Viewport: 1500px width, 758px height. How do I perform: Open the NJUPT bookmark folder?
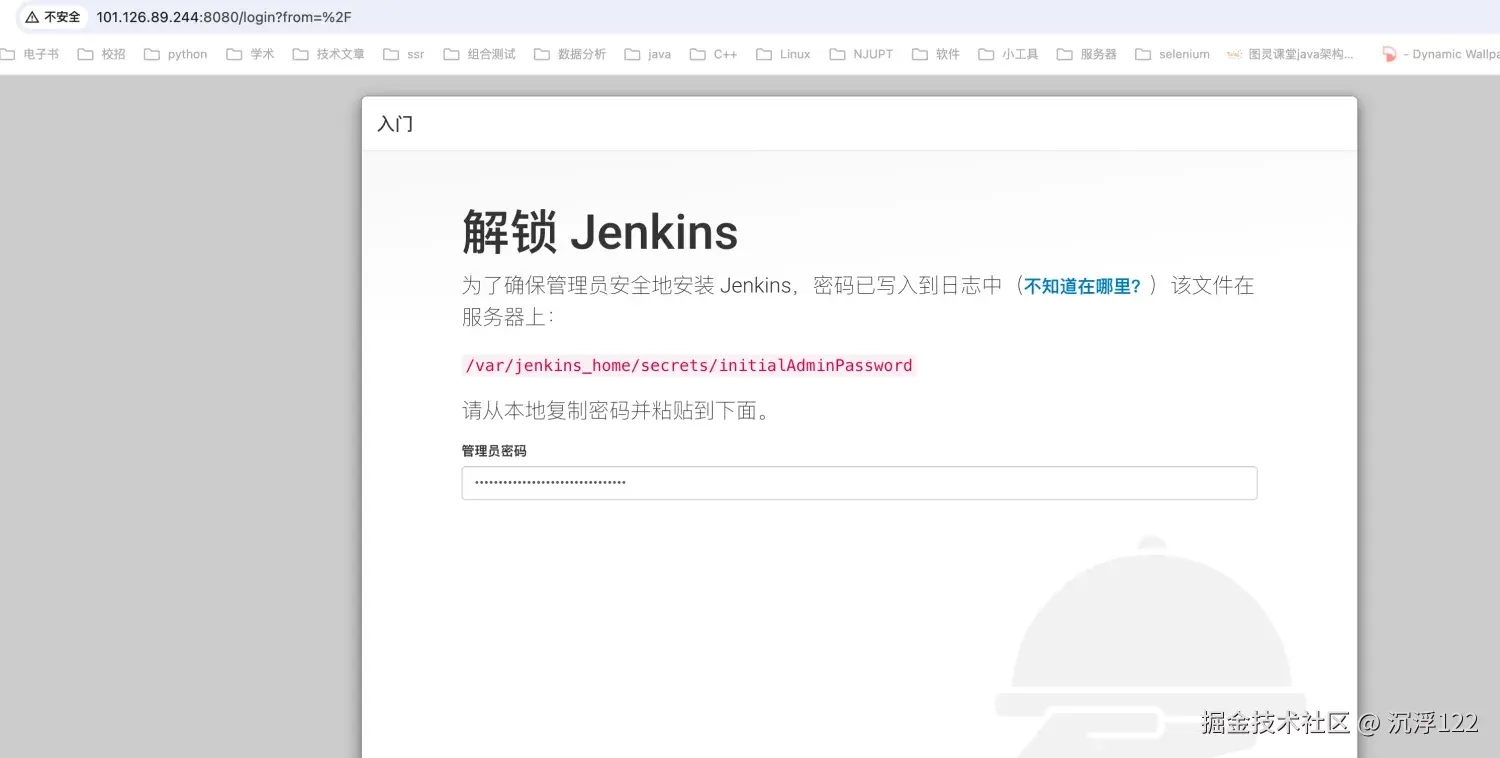tap(862, 54)
